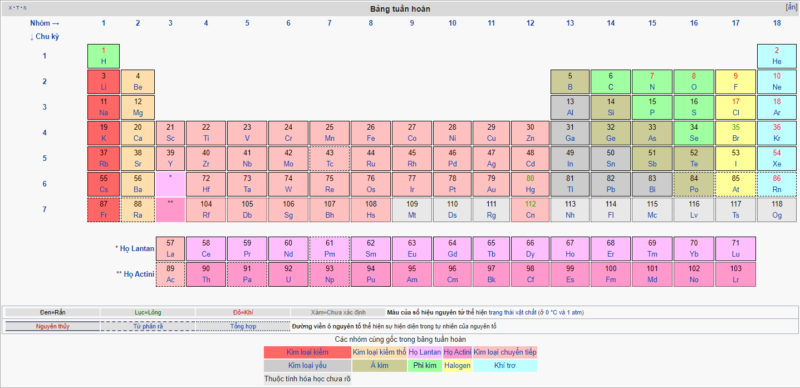
Task: Select the Lanthanum (La) cell
Action: (170, 248)
